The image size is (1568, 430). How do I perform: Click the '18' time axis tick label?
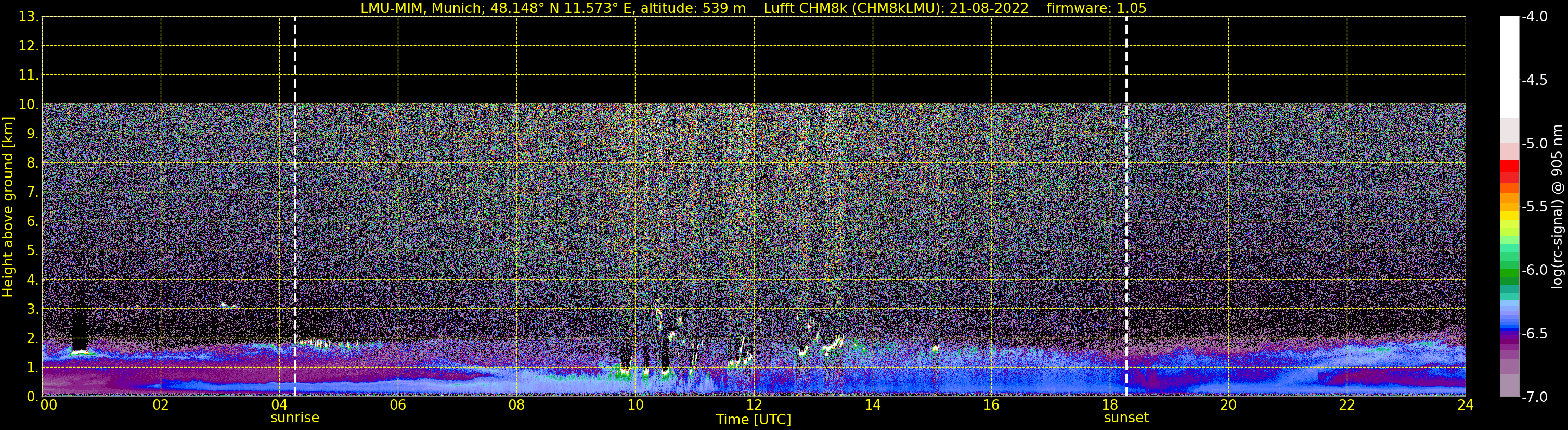click(x=1110, y=406)
